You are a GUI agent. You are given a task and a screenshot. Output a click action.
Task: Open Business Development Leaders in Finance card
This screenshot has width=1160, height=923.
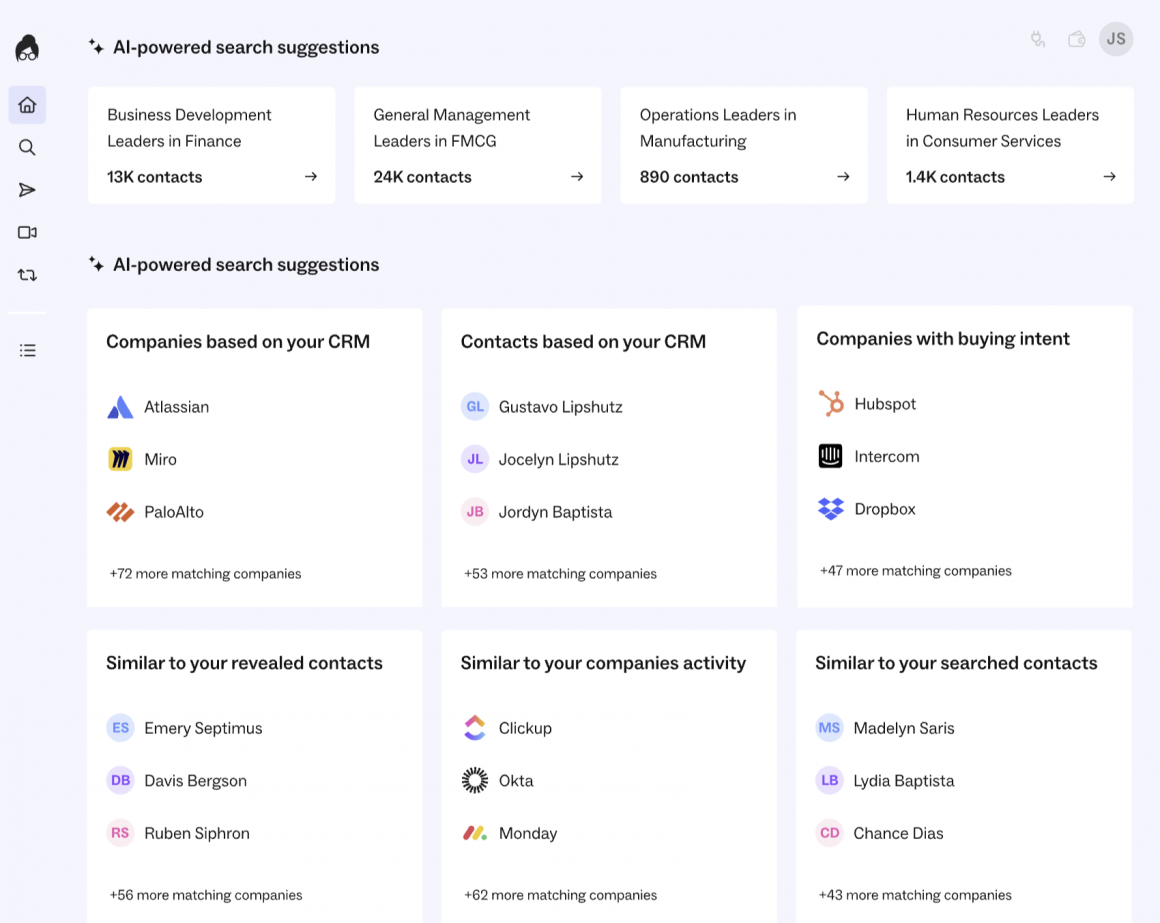tap(211, 145)
